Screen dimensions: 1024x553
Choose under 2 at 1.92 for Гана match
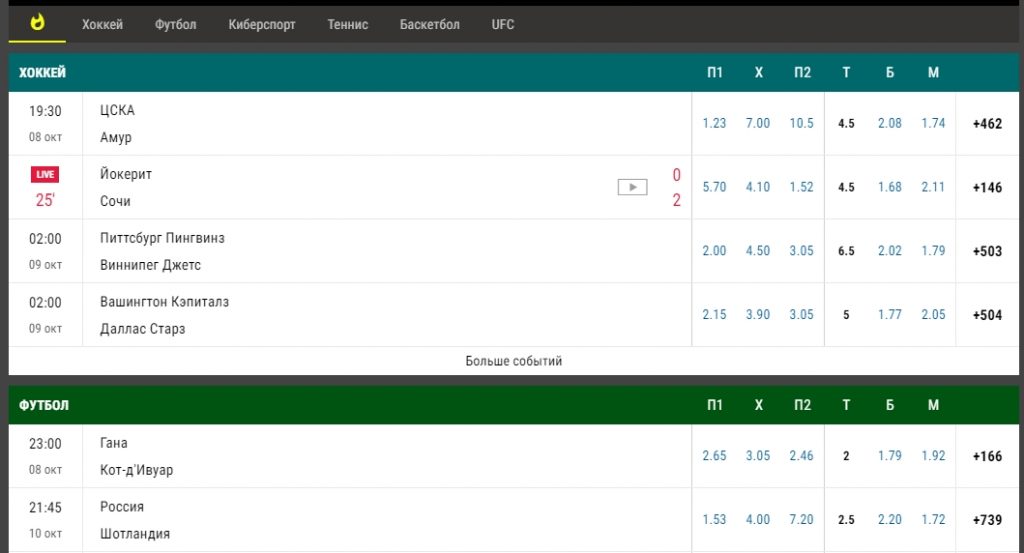click(933, 456)
